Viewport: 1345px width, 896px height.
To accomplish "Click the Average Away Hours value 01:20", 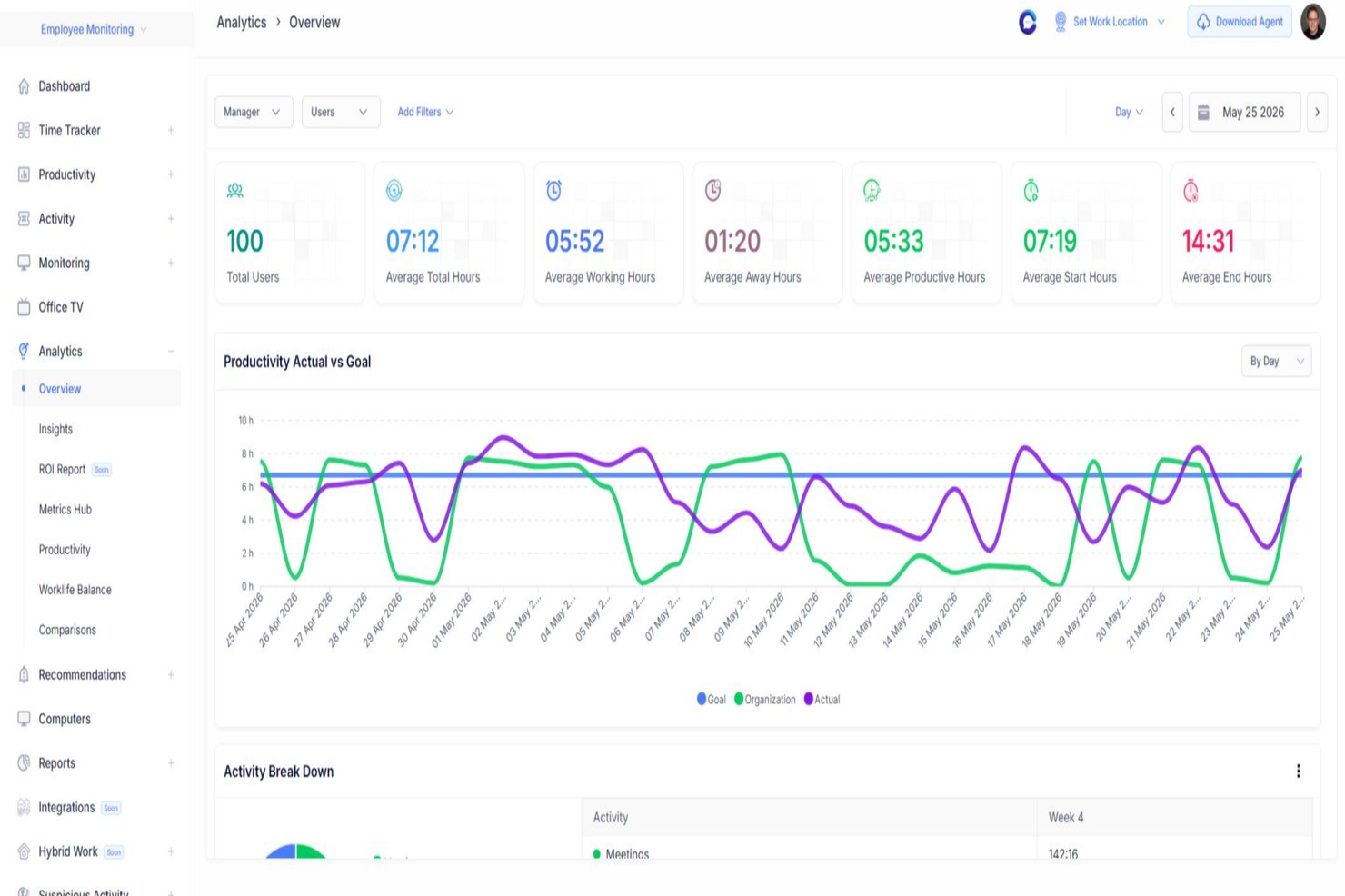I will click(x=732, y=241).
